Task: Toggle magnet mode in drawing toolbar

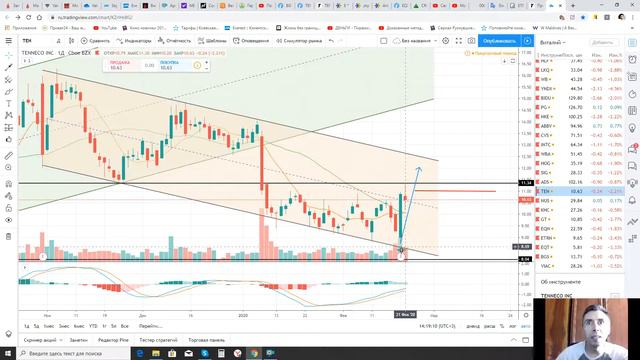Action: 9,184
